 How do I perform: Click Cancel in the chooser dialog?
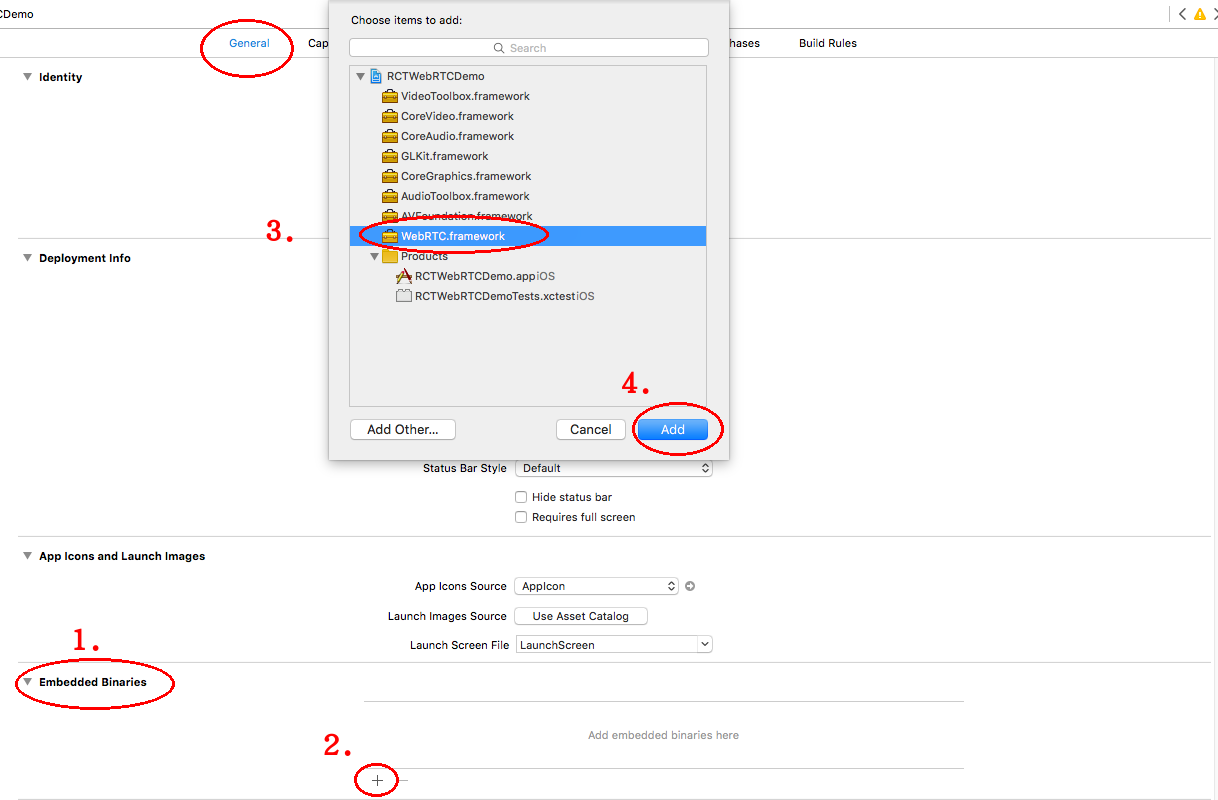point(591,429)
